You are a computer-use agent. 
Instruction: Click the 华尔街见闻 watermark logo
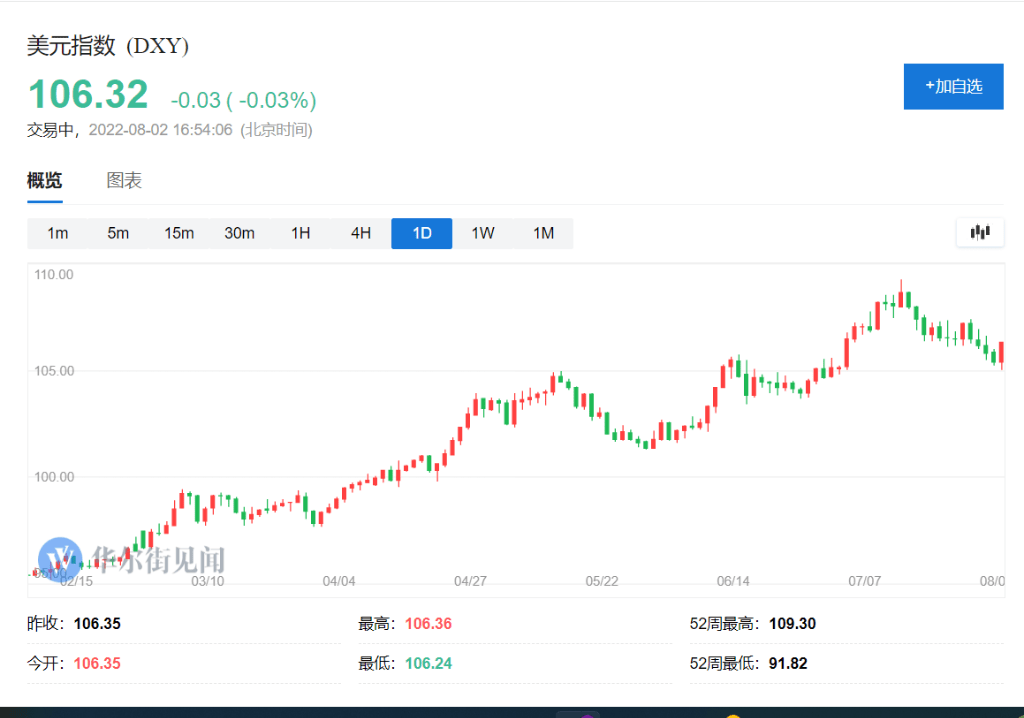coord(60,560)
